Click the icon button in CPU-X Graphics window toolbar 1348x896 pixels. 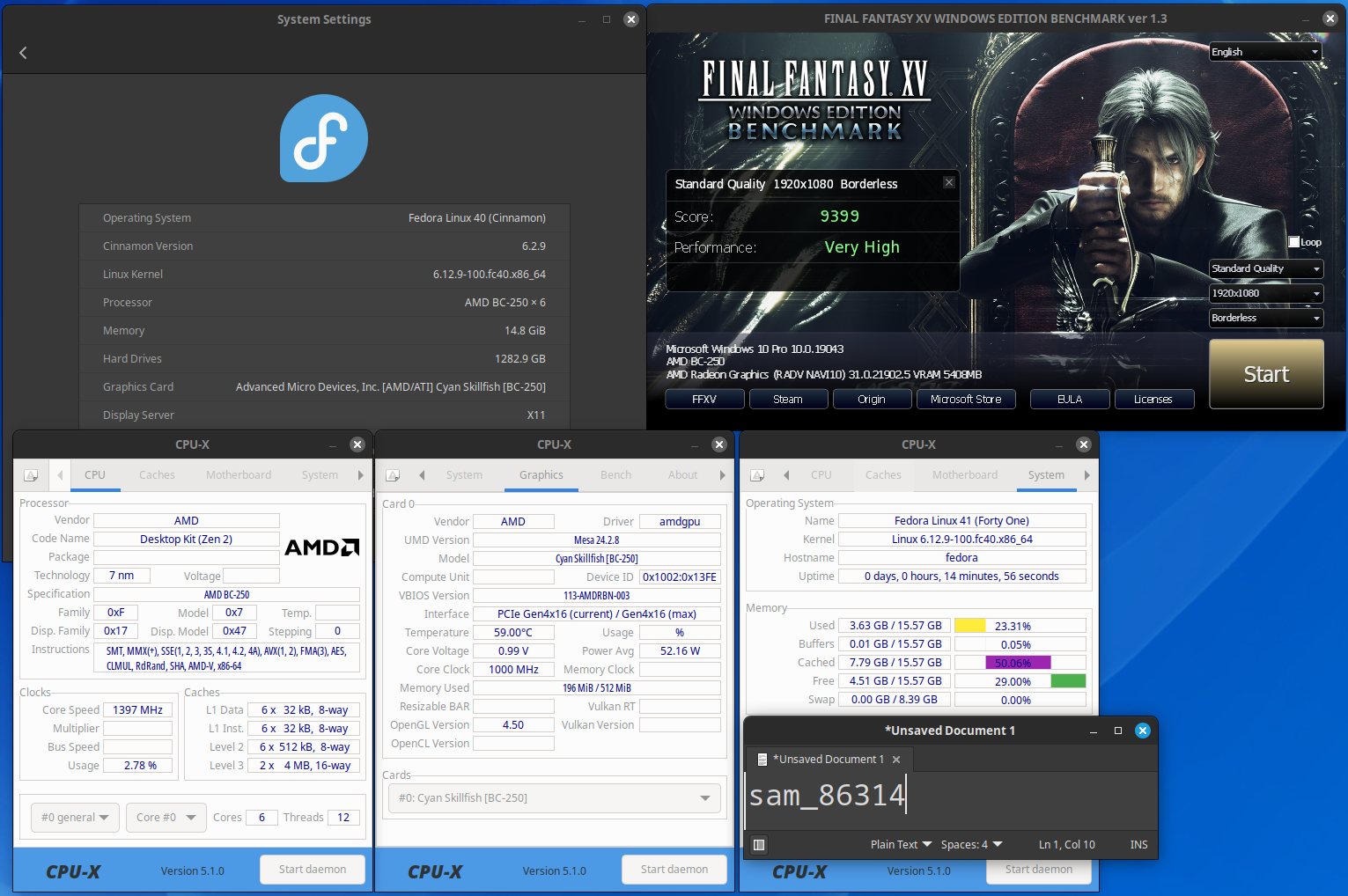(x=393, y=475)
